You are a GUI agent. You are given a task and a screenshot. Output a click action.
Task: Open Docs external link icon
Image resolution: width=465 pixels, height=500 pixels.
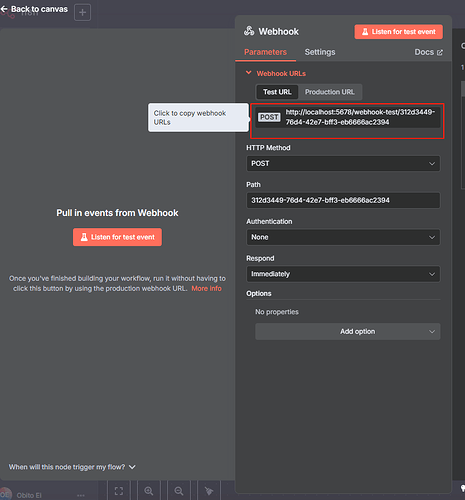pos(440,52)
